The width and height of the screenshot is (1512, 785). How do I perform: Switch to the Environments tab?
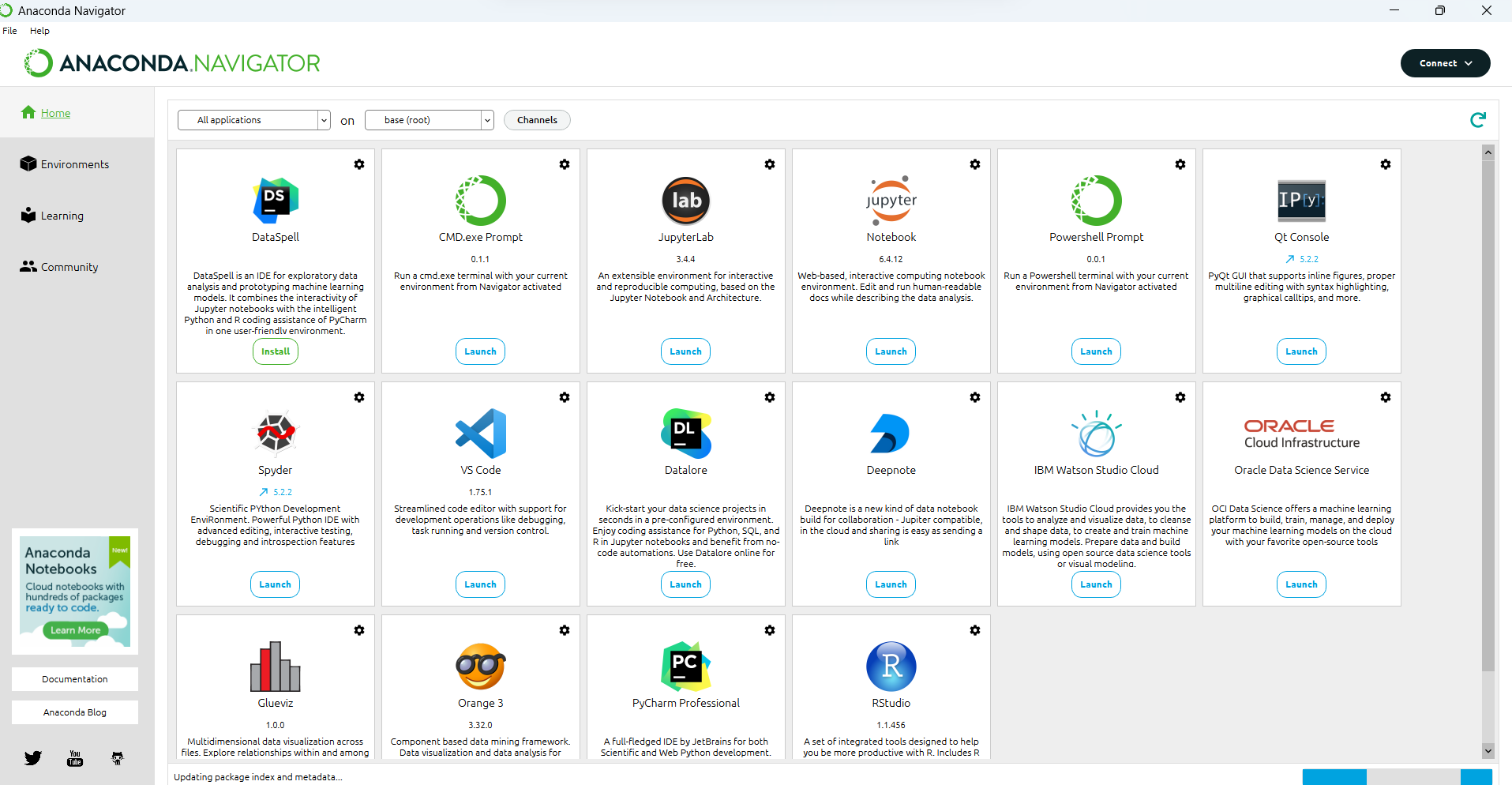(x=74, y=164)
